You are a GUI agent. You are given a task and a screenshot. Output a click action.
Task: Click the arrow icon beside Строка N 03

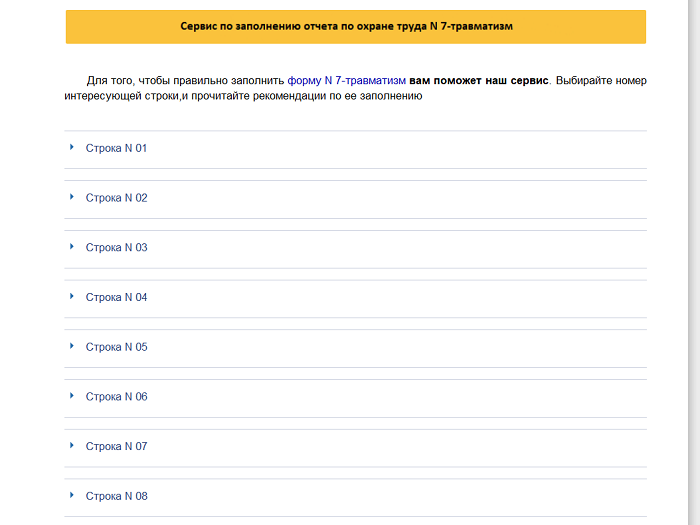click(72, 247)
